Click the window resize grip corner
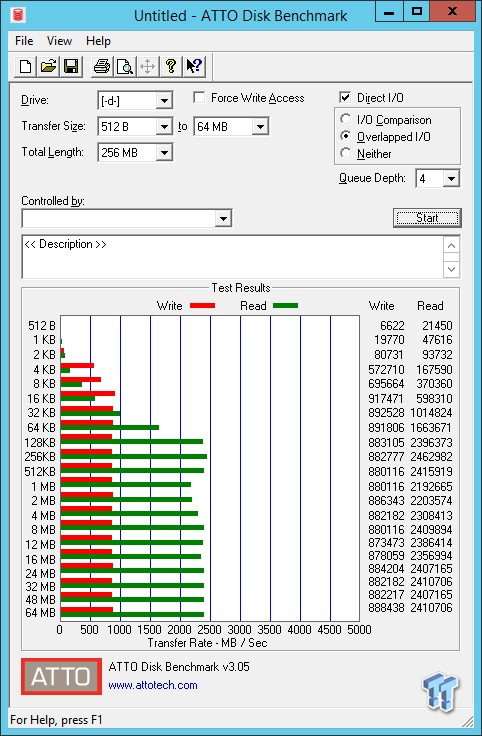 coord(467,721)
